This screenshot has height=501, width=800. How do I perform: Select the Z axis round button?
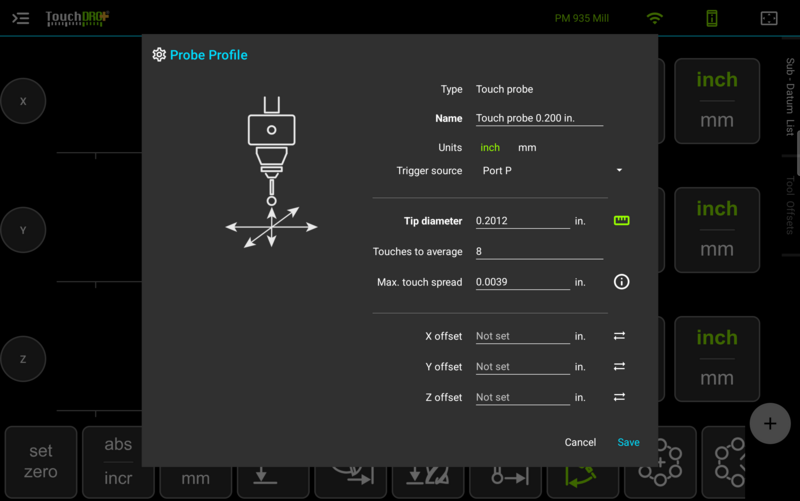23,359
